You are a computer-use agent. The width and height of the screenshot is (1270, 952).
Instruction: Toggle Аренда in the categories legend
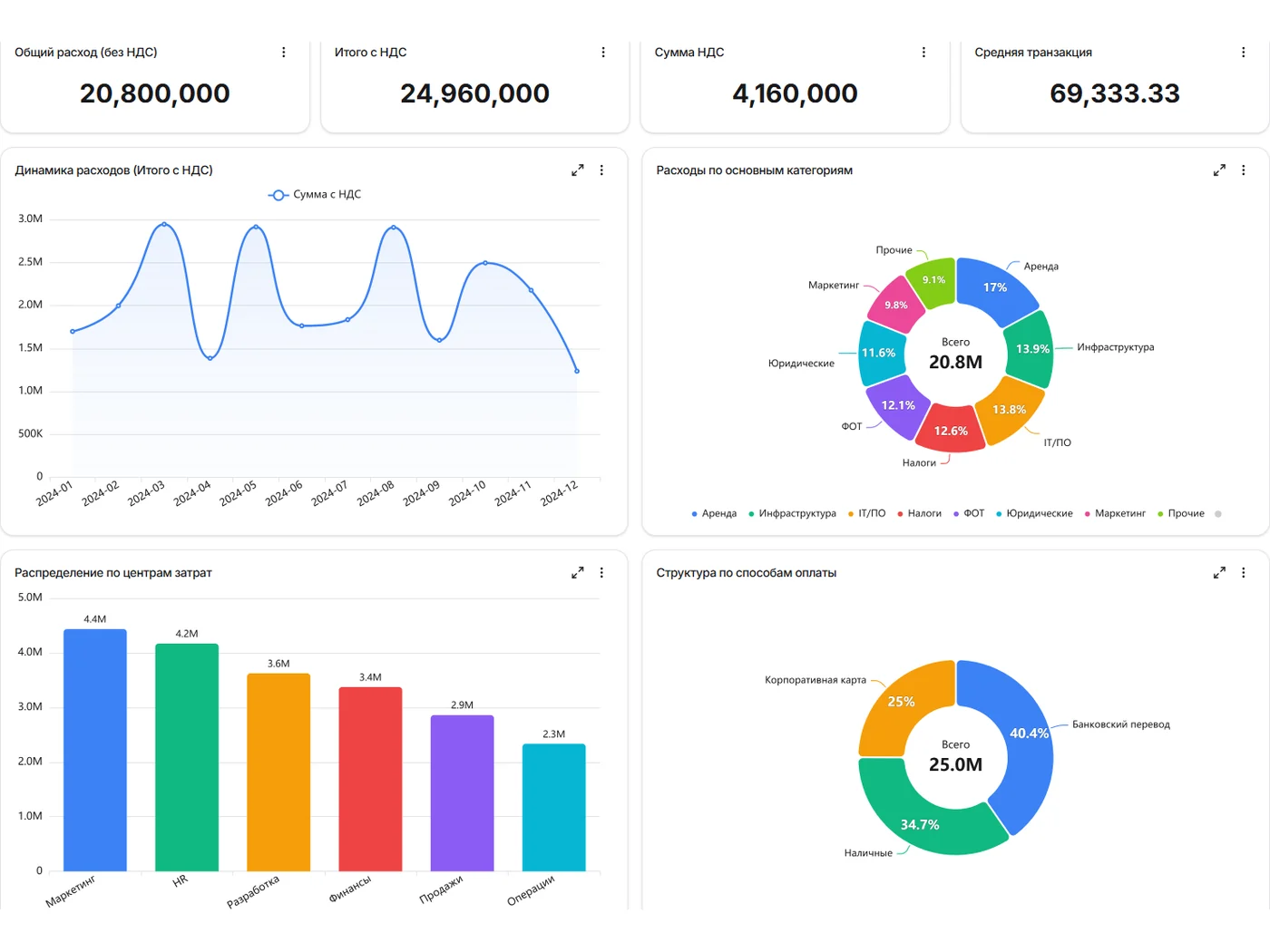point(714,514)
